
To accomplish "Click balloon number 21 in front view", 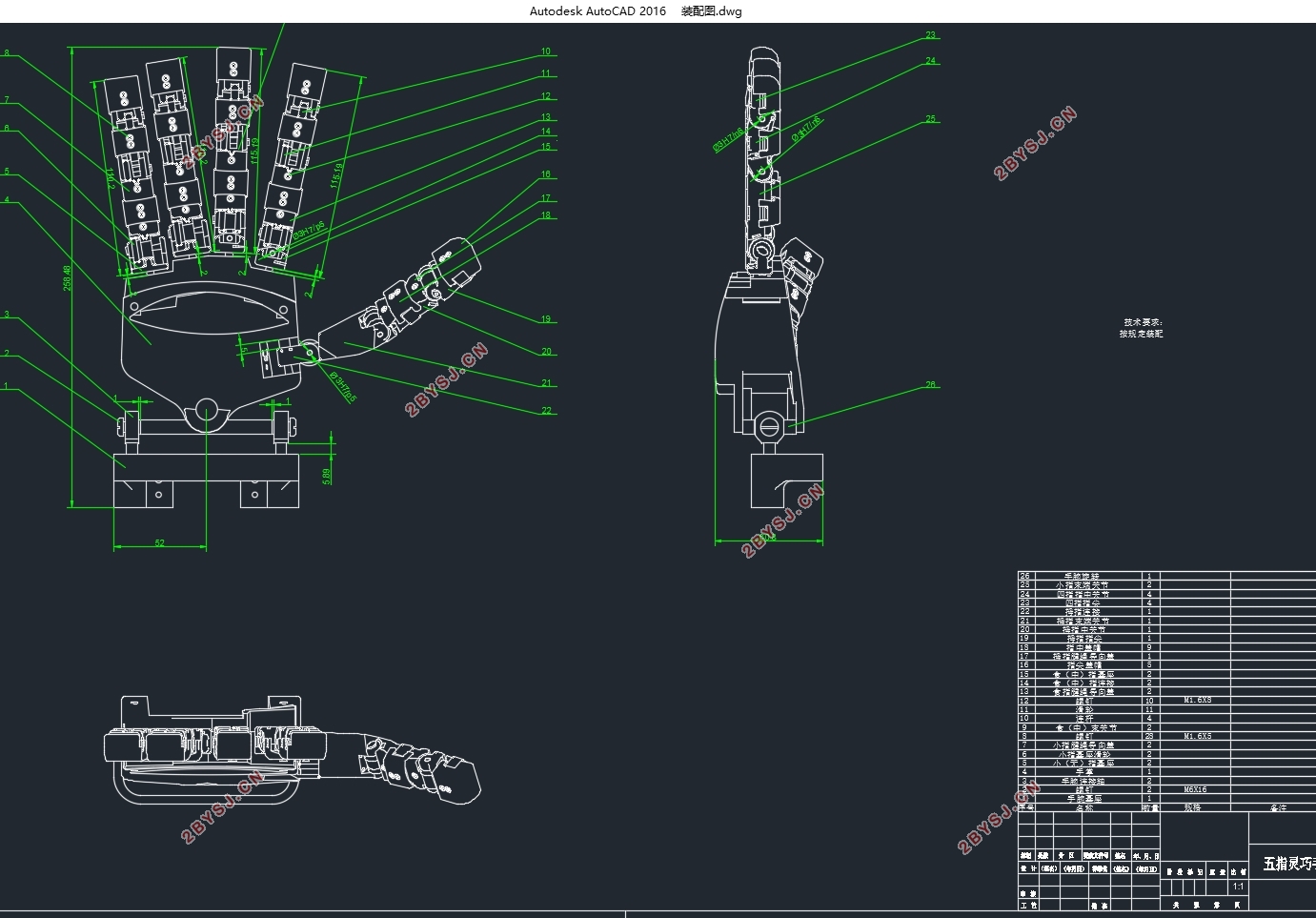I will (x=546, y=383).
